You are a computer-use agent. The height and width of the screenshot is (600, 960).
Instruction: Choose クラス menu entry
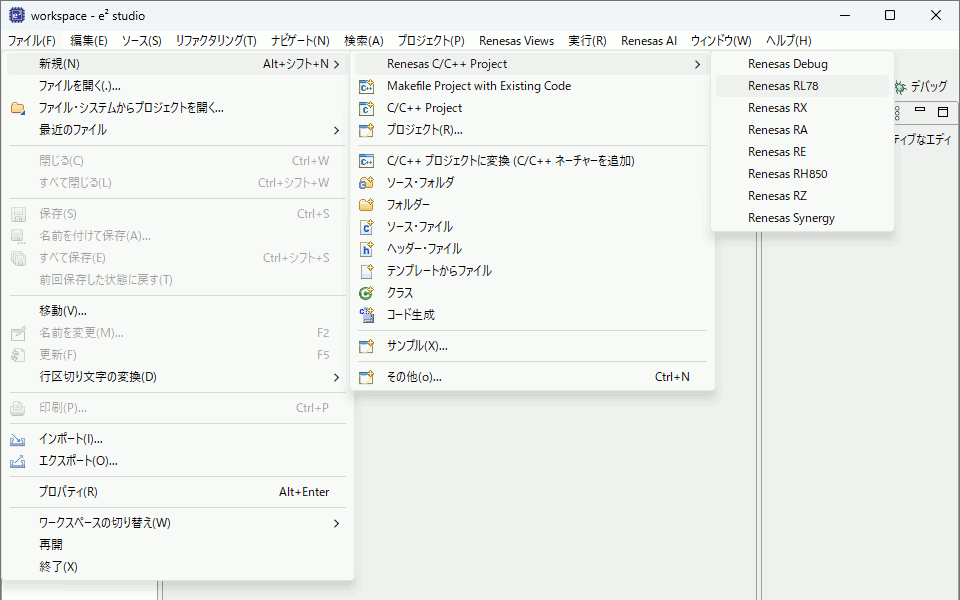[532, 293]
